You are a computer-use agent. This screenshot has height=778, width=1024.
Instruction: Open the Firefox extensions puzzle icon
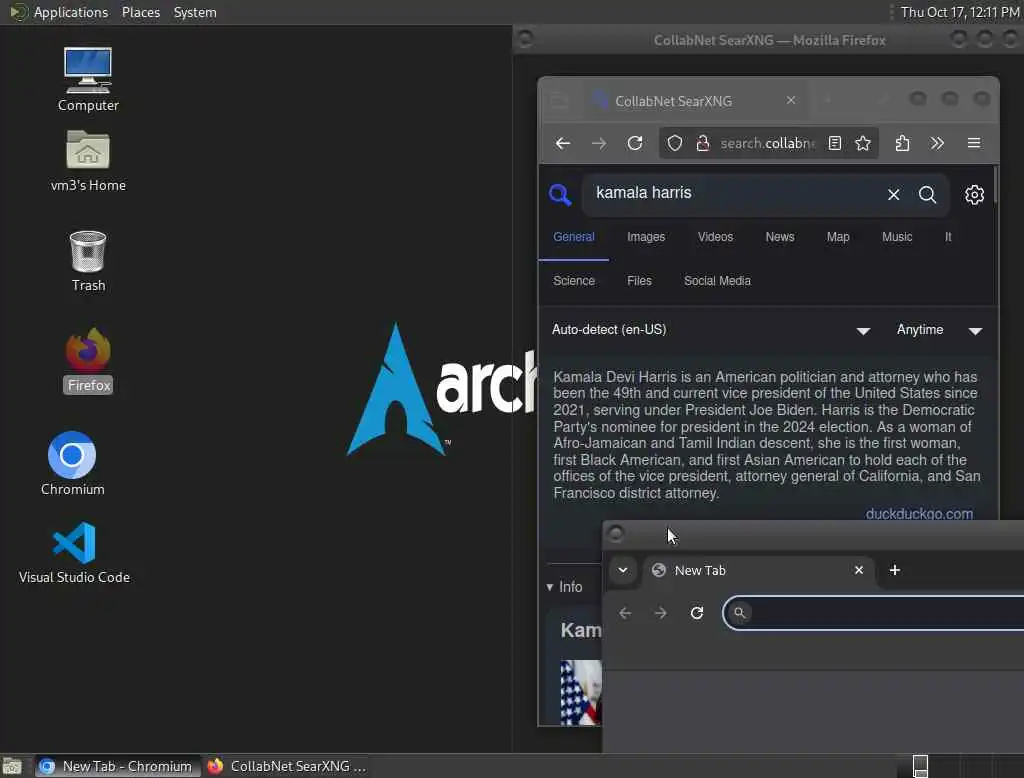tap(902, 143)
